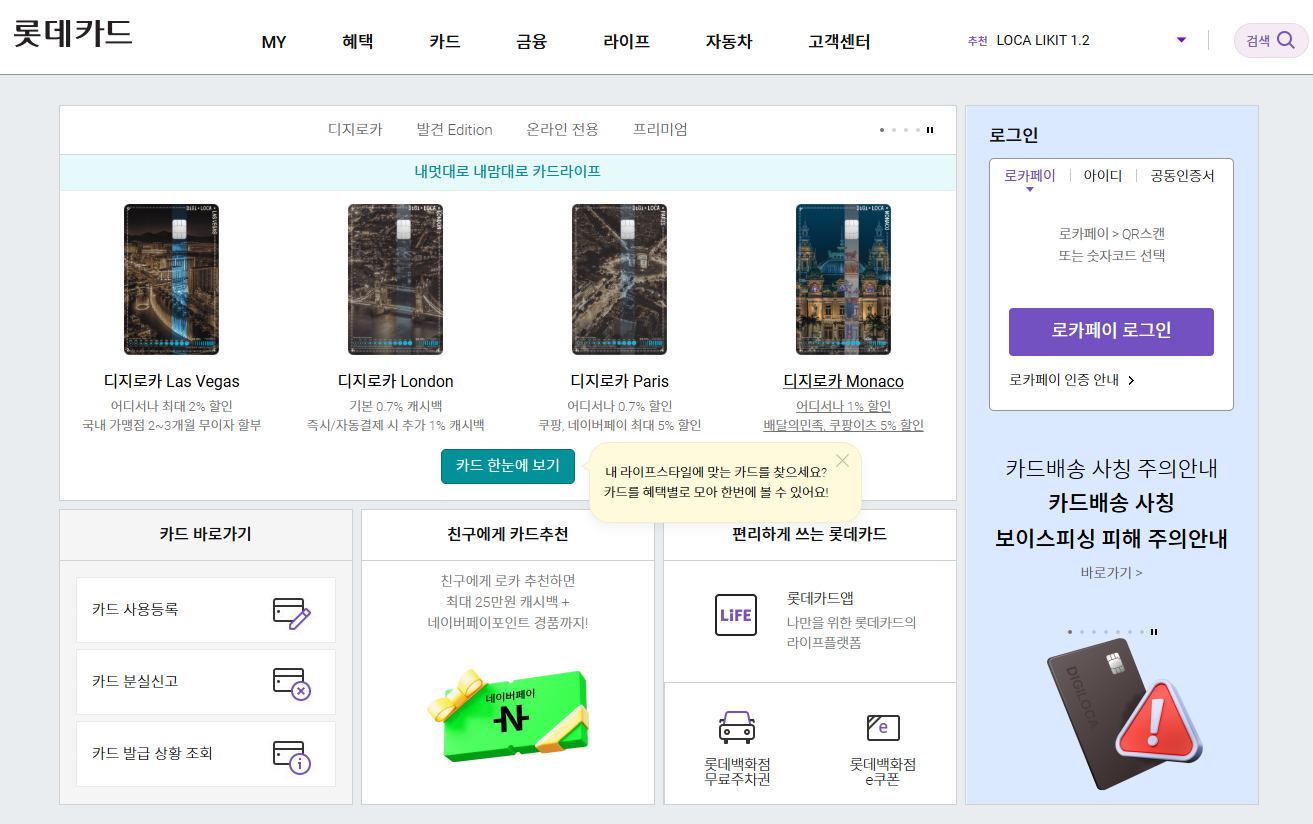Screen dimensions: 1313x824
Task: Select the first right banner page dot
Action: tap(1070, 632)
